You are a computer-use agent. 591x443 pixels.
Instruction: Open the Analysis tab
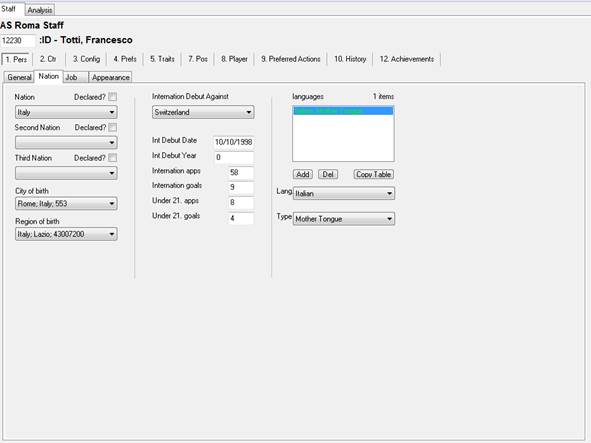[40, 10]
